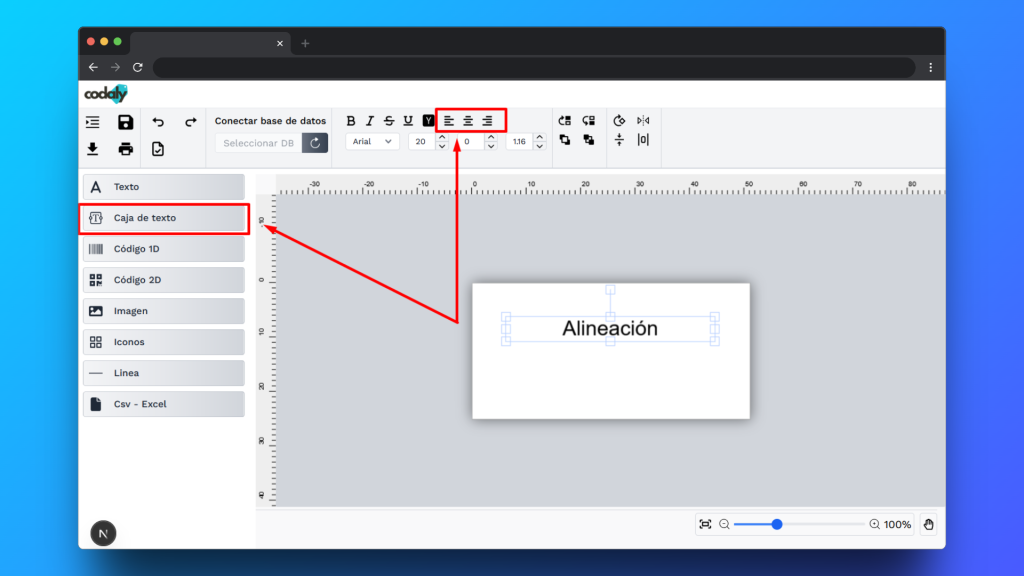Open the Iconos library
Image resolution: width=1024 pixels, height=576 pixels.
(164, 342)
